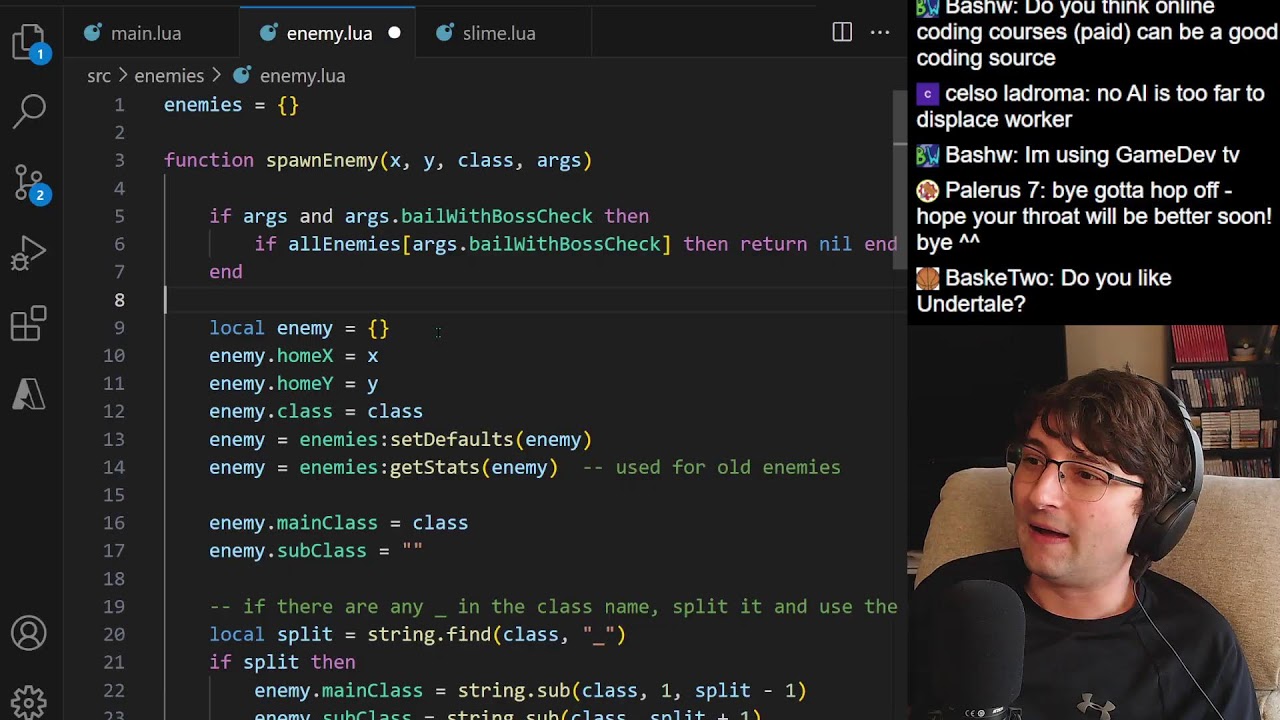
Task: Click 'enemy.homeX' on line 10
Action: [x=271, y=356]
